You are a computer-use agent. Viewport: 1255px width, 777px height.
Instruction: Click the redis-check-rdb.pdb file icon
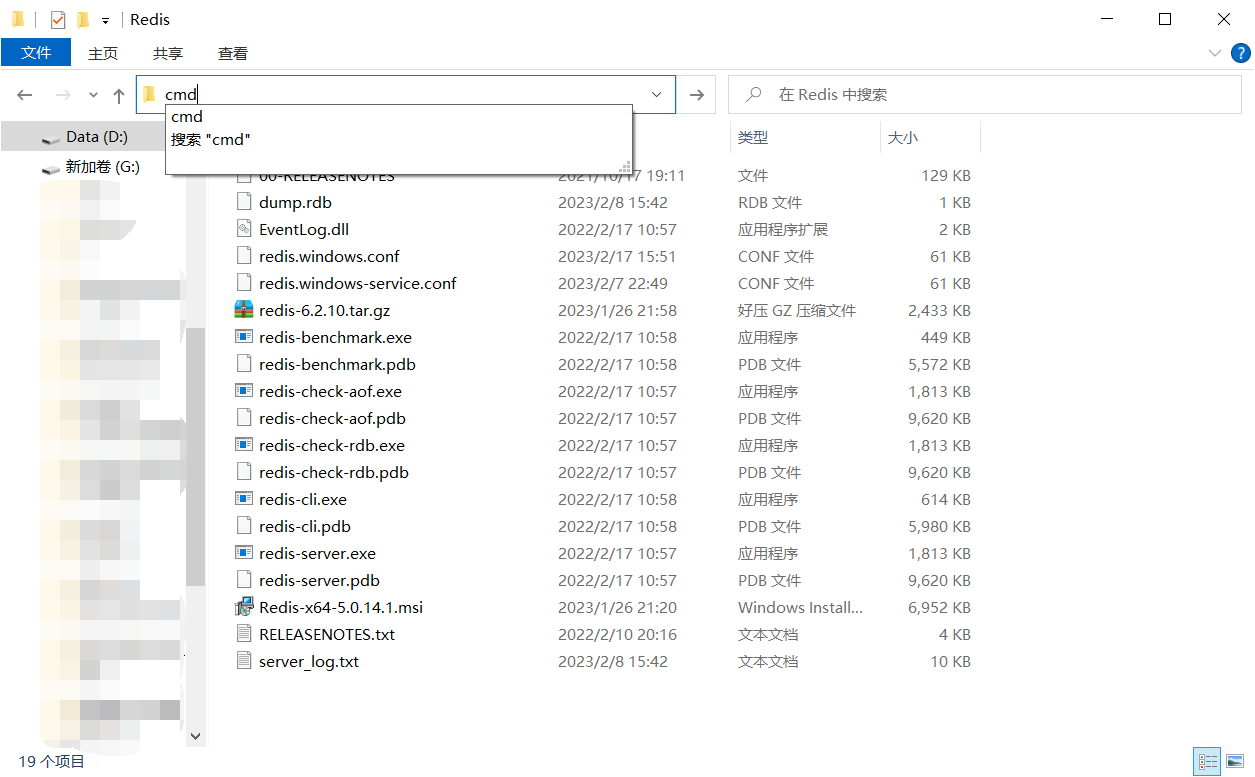(244, 472)
